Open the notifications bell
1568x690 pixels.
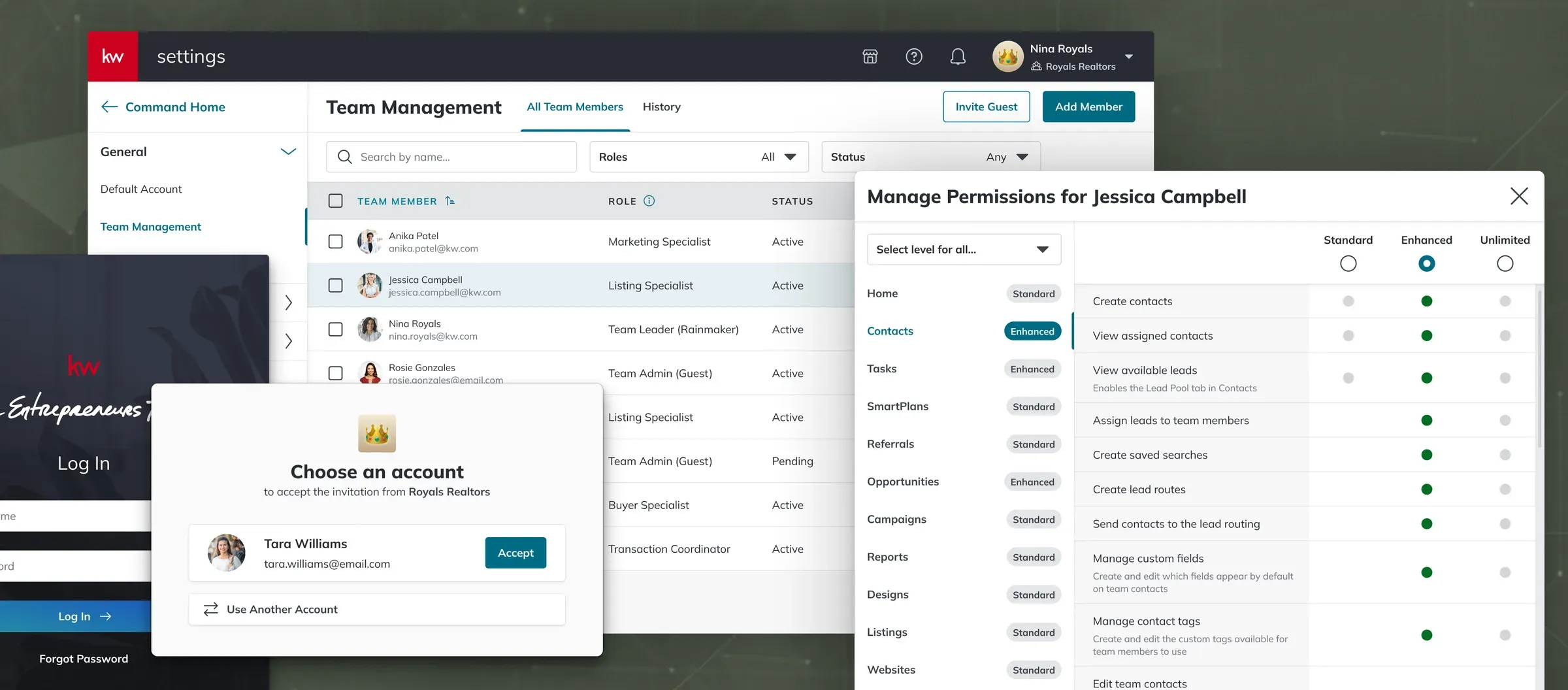click(x=958, y=57)
